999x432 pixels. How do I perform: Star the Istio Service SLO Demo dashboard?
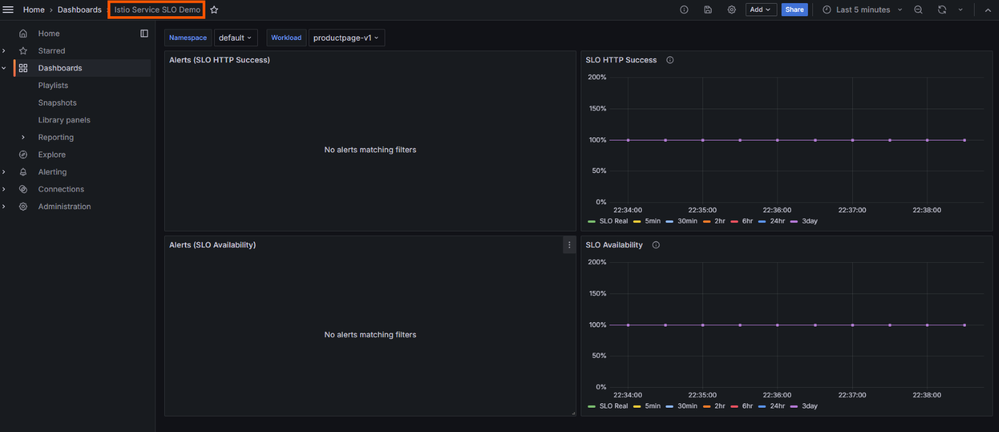pos(214,10)
